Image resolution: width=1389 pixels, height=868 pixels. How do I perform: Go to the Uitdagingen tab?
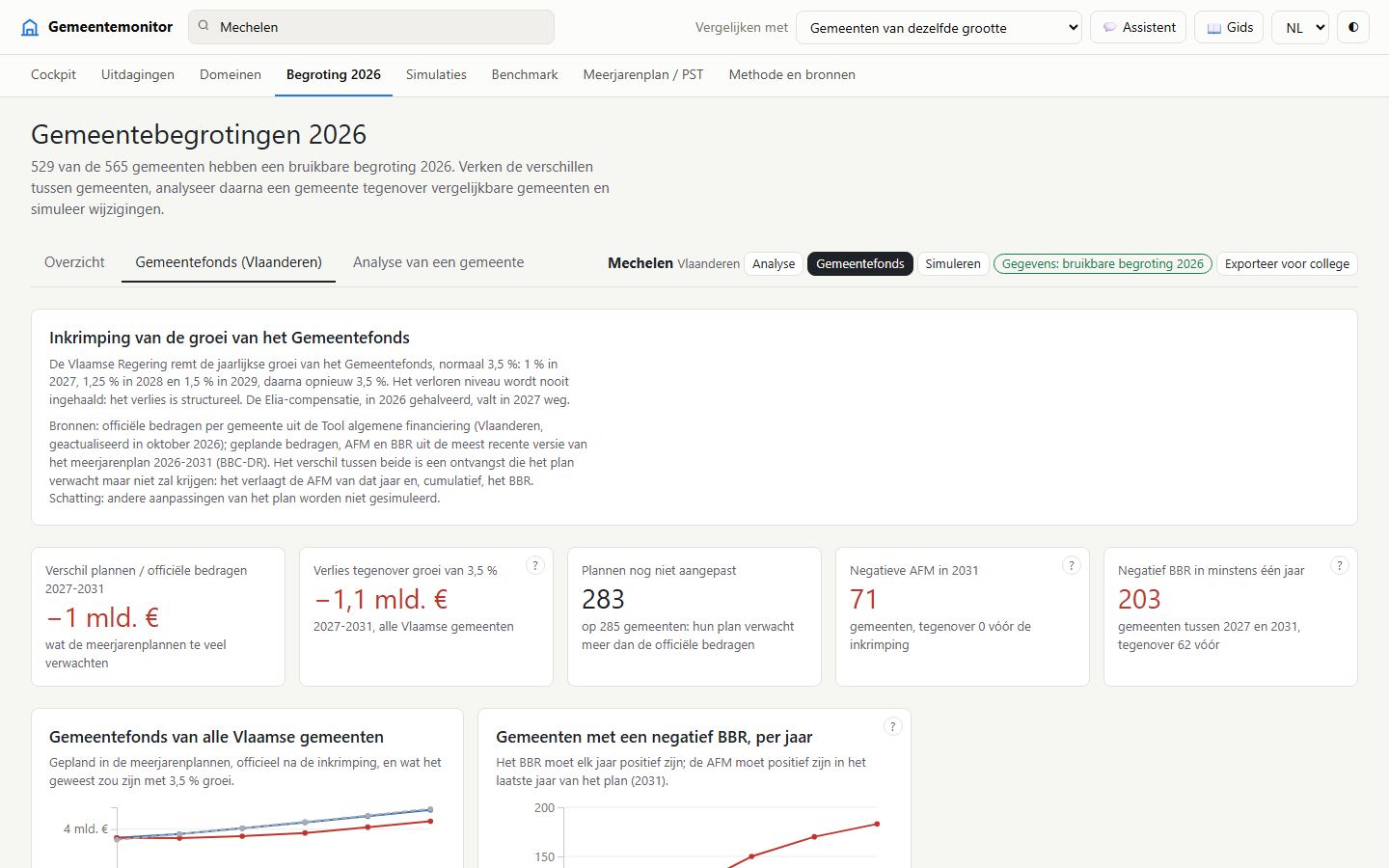click(138, 74)
